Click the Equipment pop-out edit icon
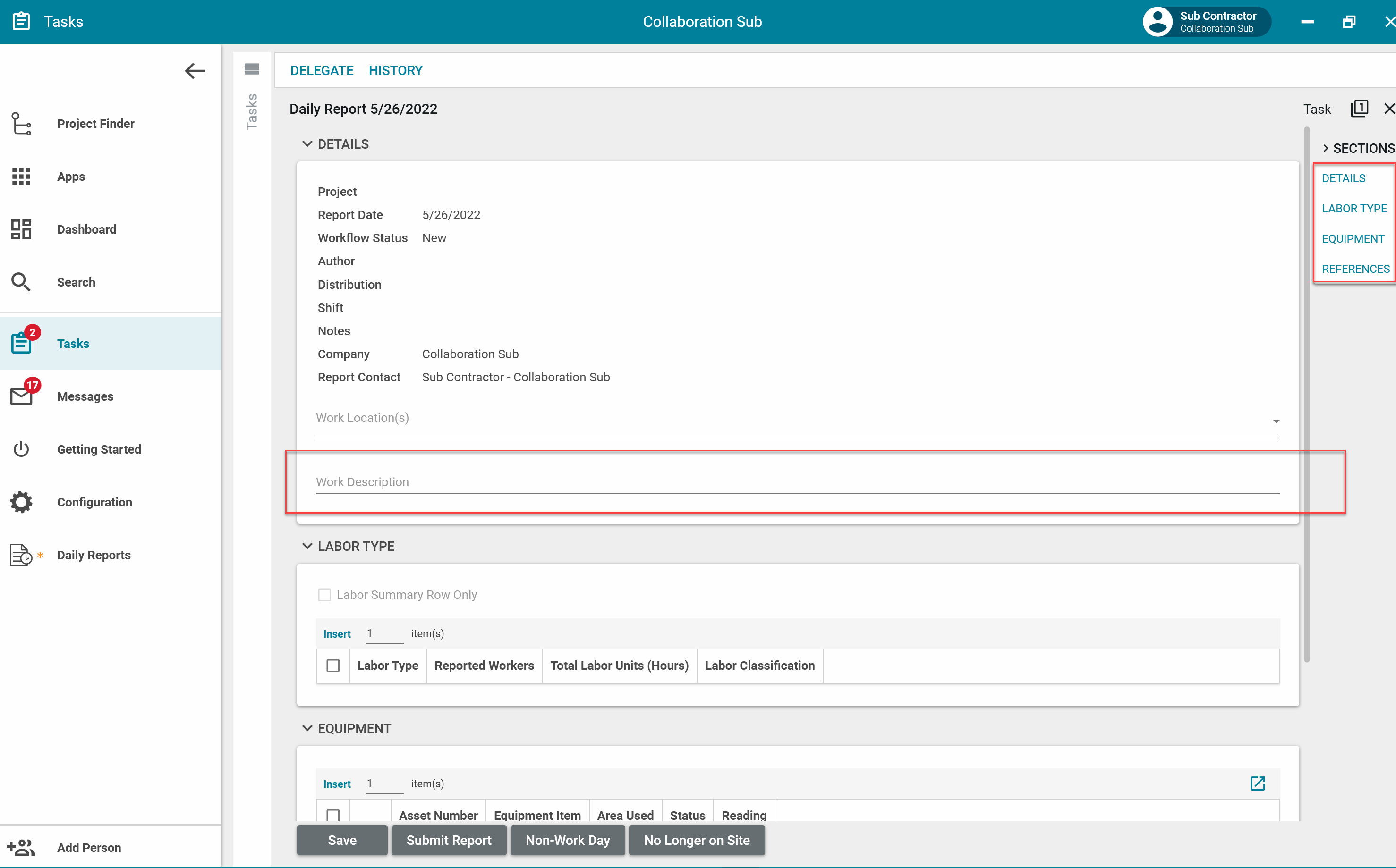The image size is (1396, 868). click(x=1257, y=783)
